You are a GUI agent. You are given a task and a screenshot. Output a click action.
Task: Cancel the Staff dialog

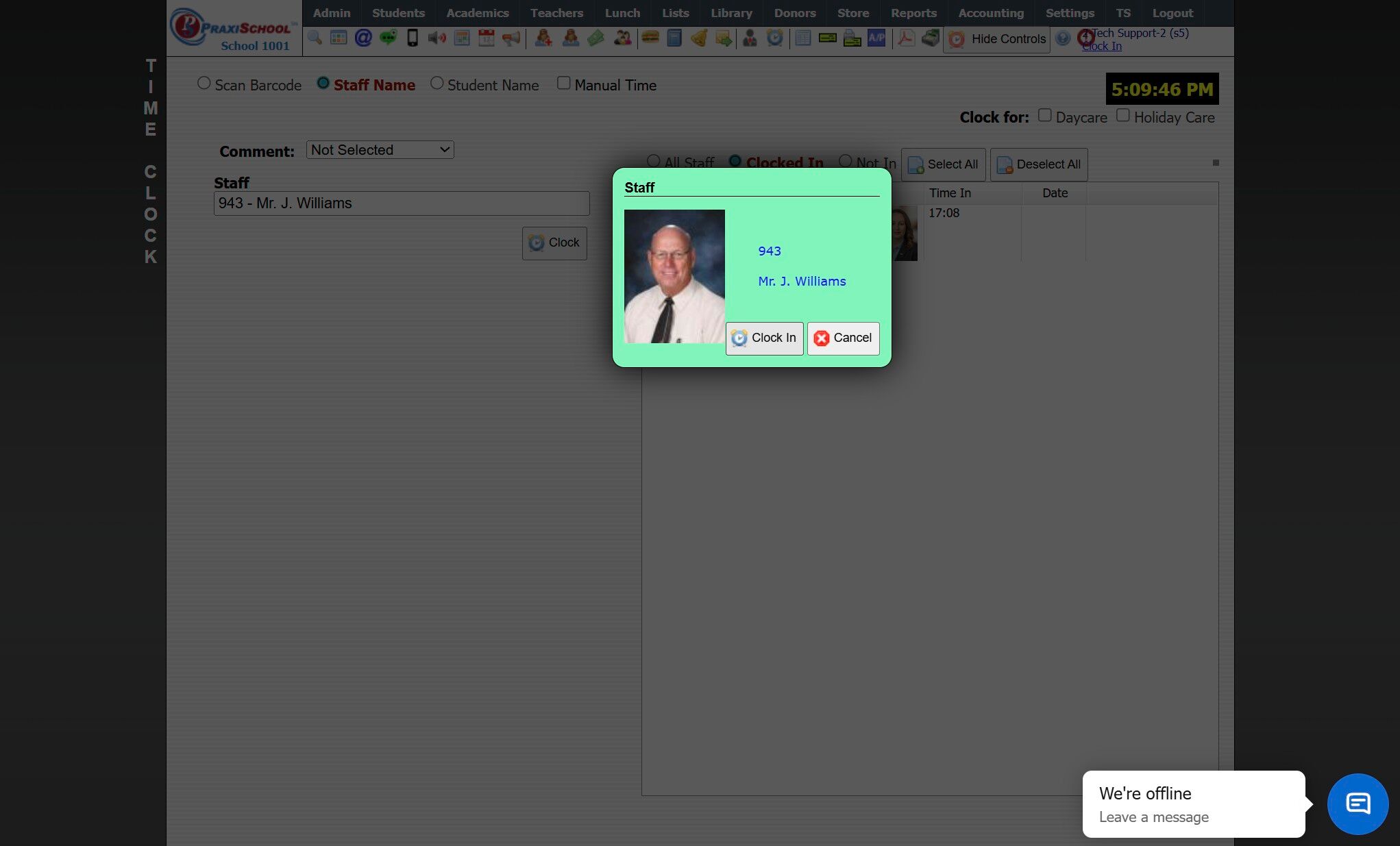pos(843,338)
